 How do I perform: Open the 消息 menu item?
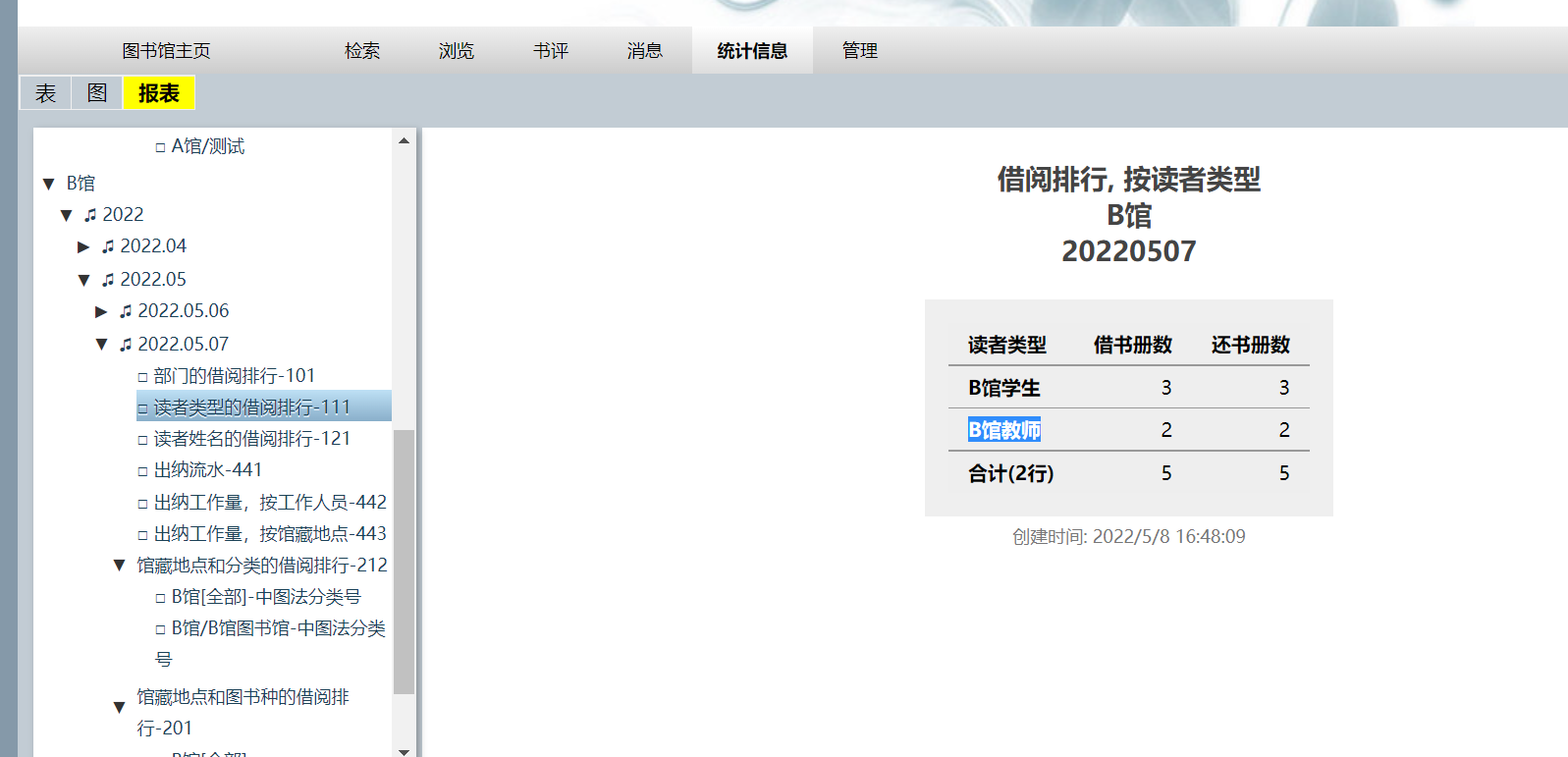645,51
